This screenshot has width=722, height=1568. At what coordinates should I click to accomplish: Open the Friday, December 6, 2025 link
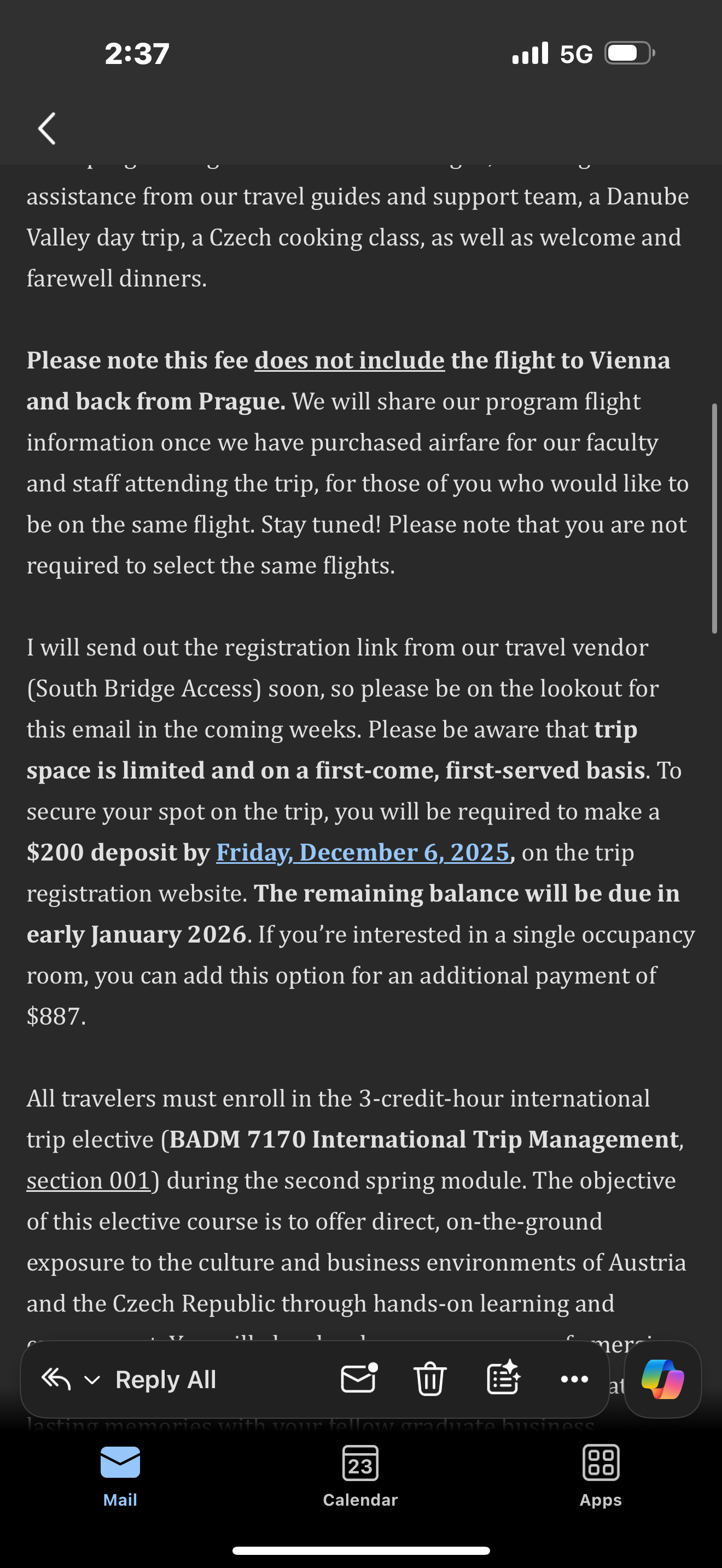click(x=363, y=852)
